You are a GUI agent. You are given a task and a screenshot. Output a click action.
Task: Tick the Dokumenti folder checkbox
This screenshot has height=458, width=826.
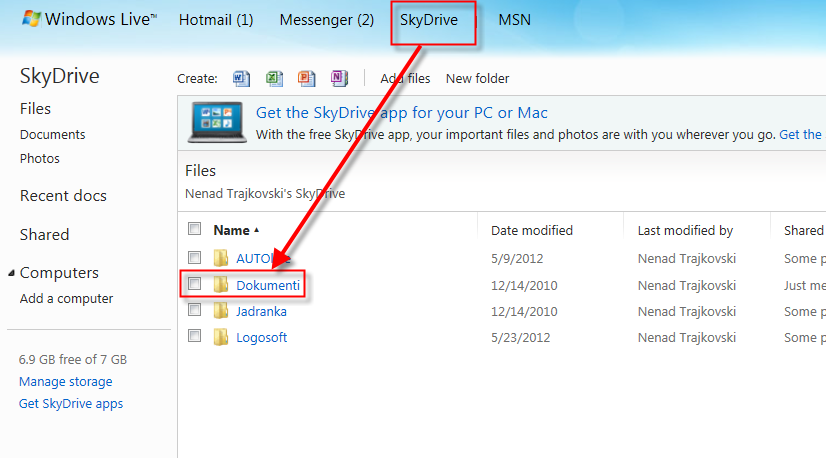click(x=195, y=284)
